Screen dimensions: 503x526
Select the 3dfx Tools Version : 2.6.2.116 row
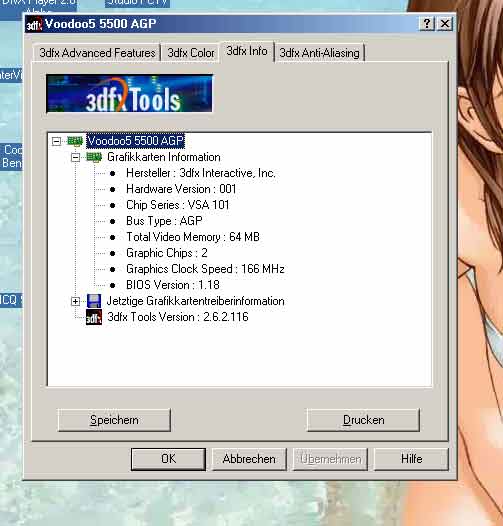[178, 317]
